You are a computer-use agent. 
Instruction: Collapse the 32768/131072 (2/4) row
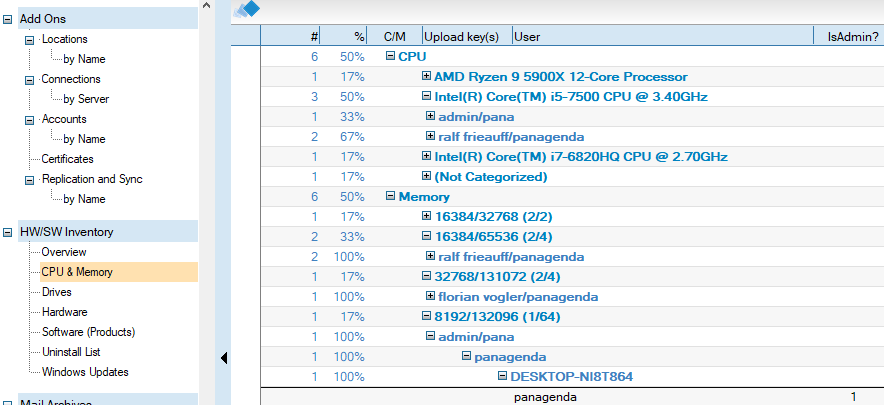(426, 276)
